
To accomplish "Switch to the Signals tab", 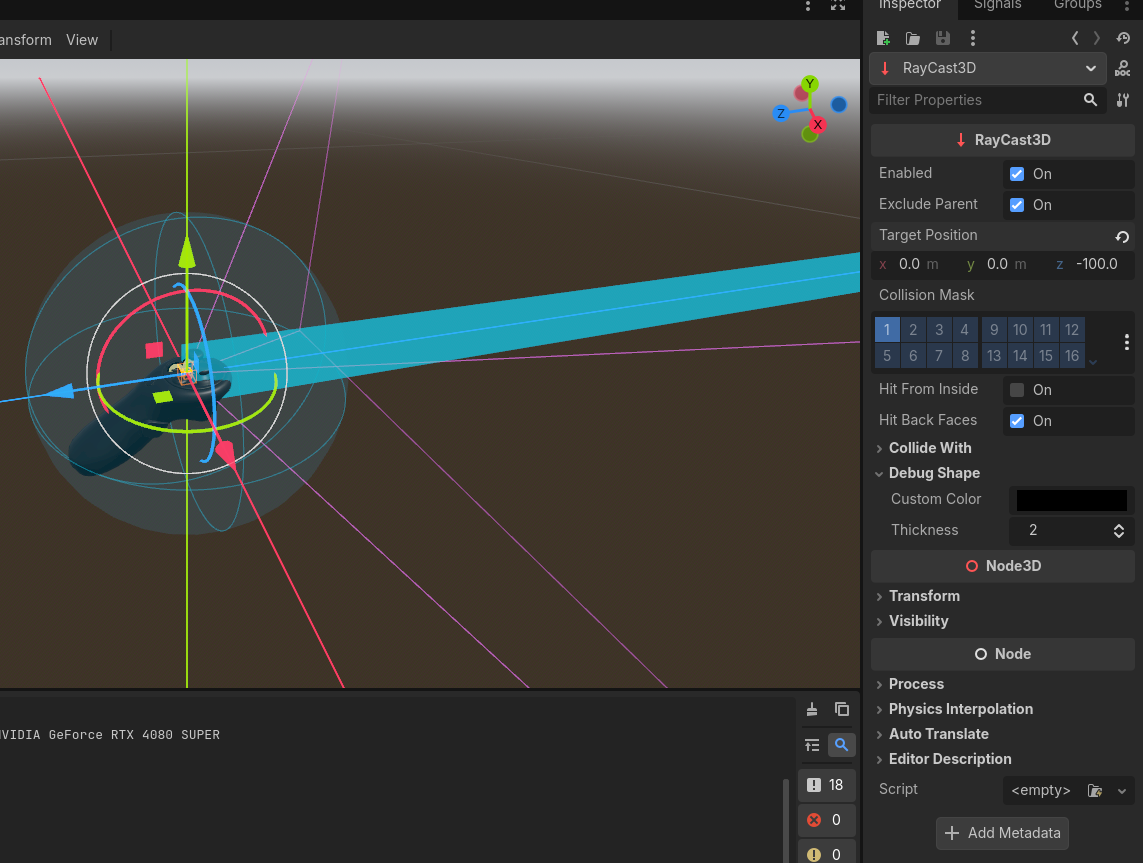I will coord(997,5).
